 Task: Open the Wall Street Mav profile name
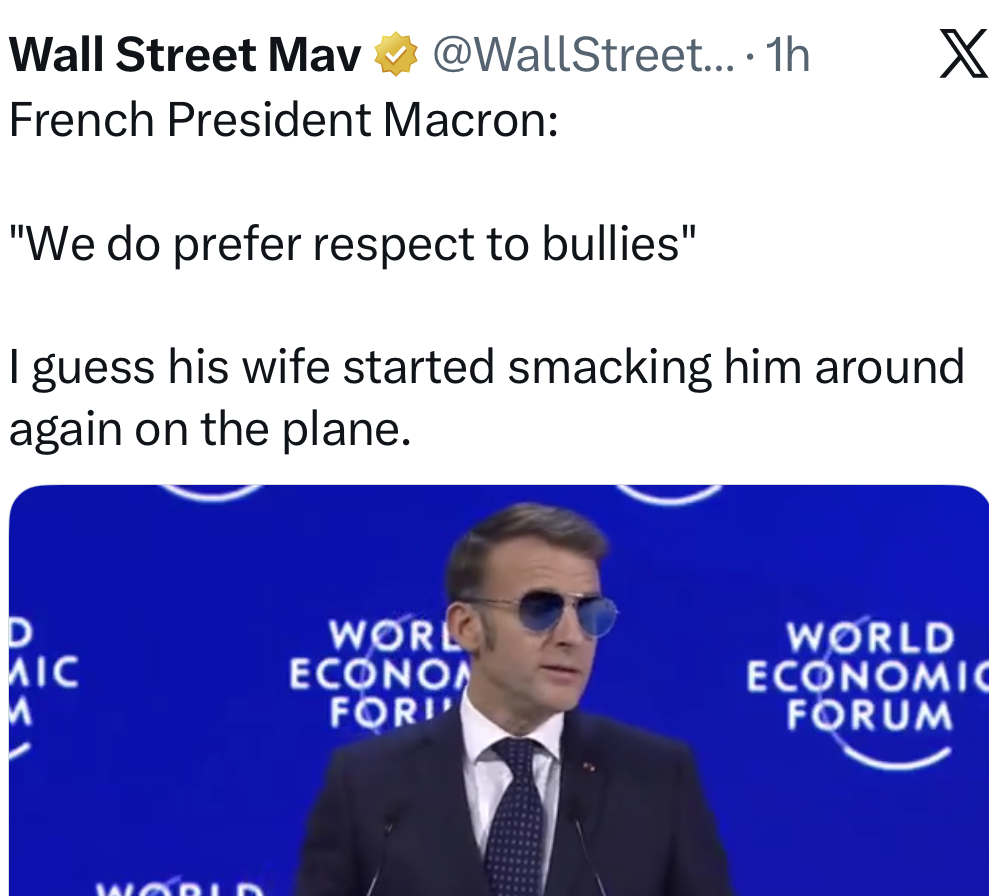coord(185,56)
